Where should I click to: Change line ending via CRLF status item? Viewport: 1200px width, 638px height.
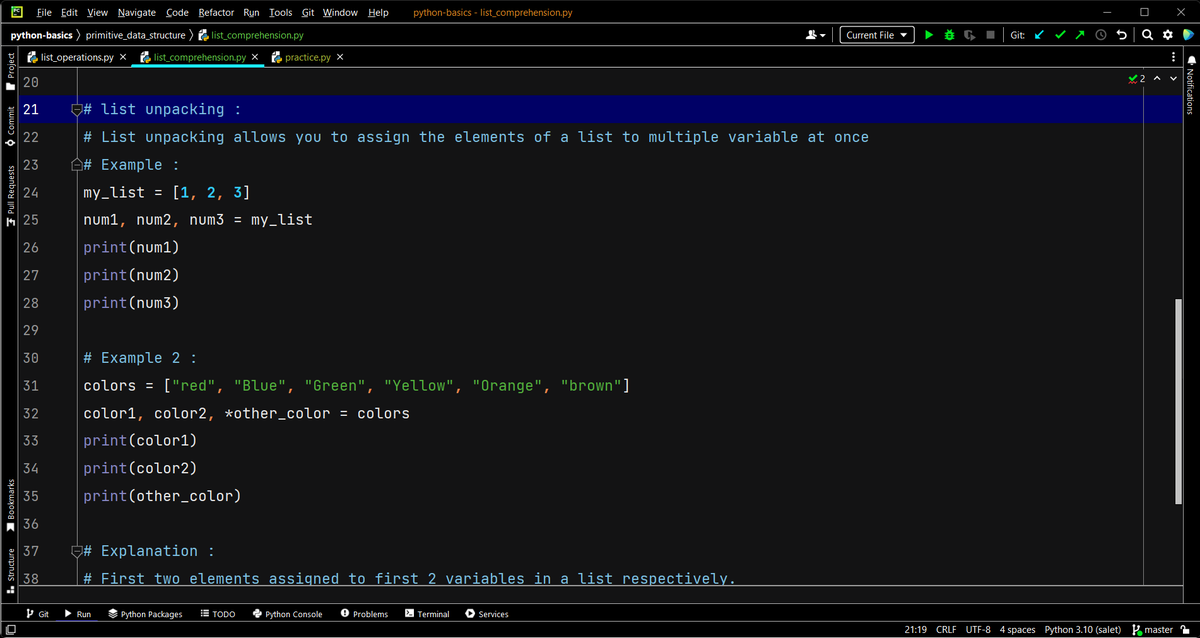click(x=945, y=629)
